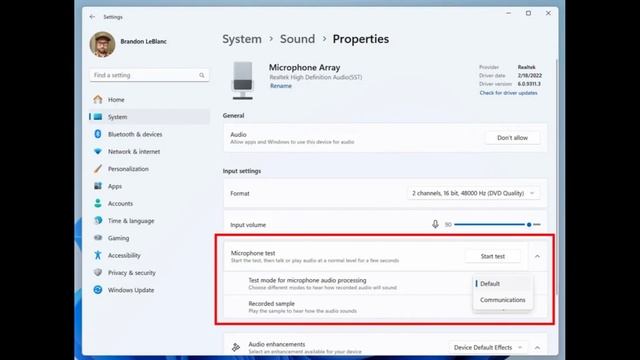Image resolution: width=640 pixels, height=360 pixels.
Task: Click Check for driver updates link
Action: click(x=508, y=93)
